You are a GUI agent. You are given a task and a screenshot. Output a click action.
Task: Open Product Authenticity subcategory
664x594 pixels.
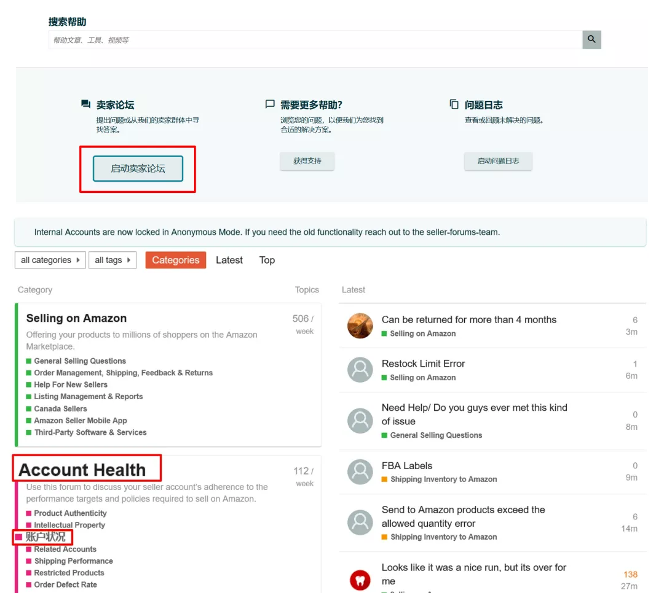coord(70,513)
